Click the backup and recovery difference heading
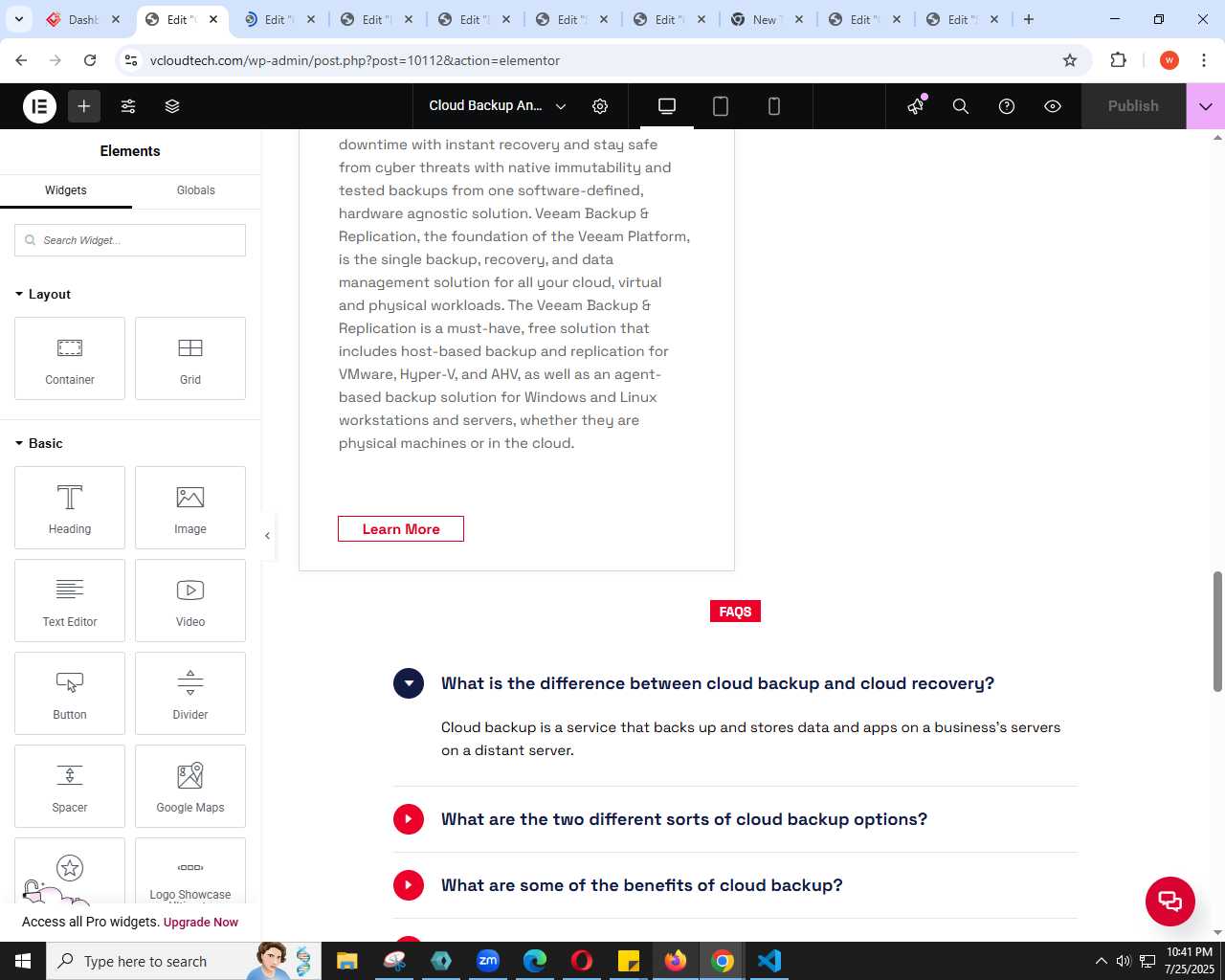This screenshot has height=980, width=1225. point(718,683)
